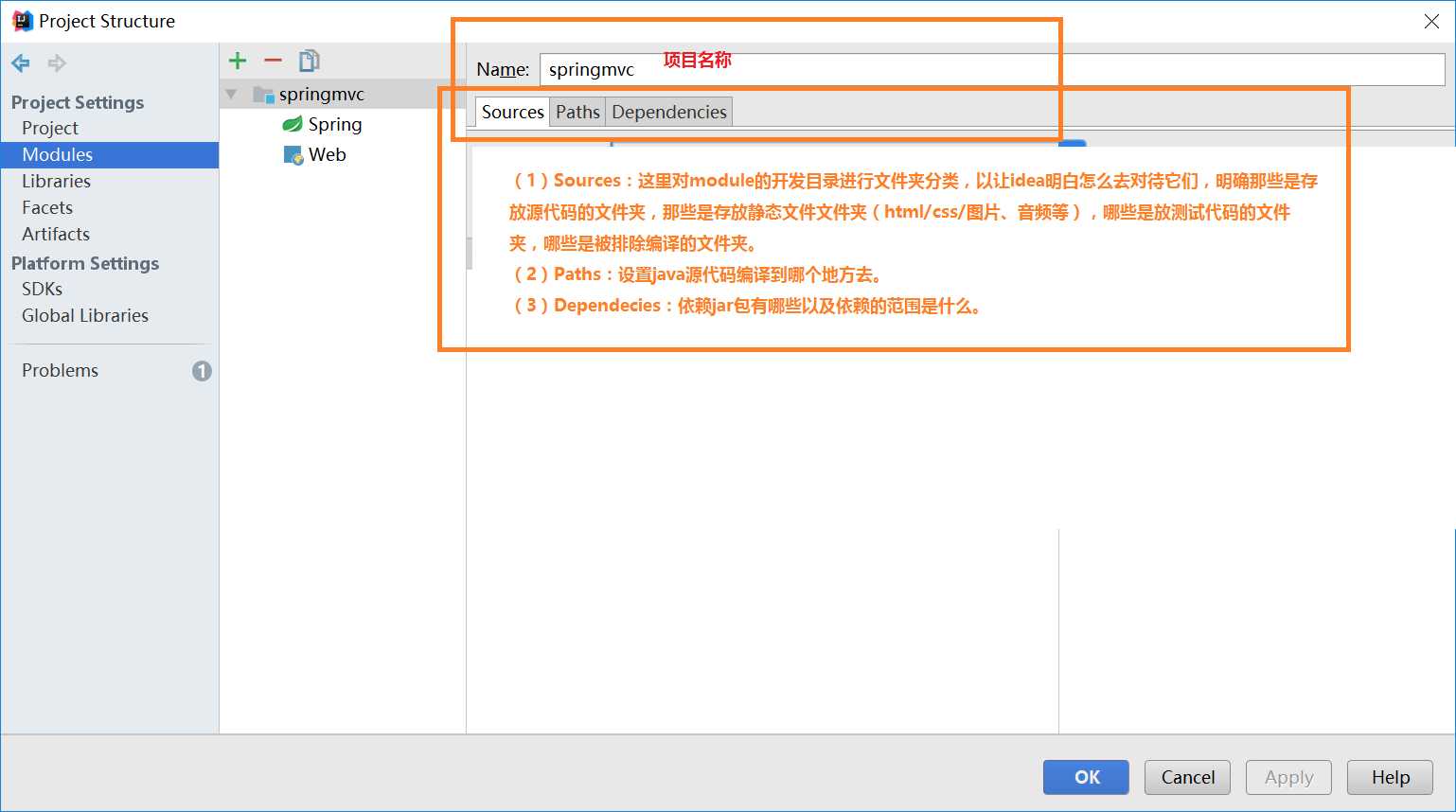Screen dimensions: 1456x812
Task: Open the Dependencies tab
Action: (669, 112)
